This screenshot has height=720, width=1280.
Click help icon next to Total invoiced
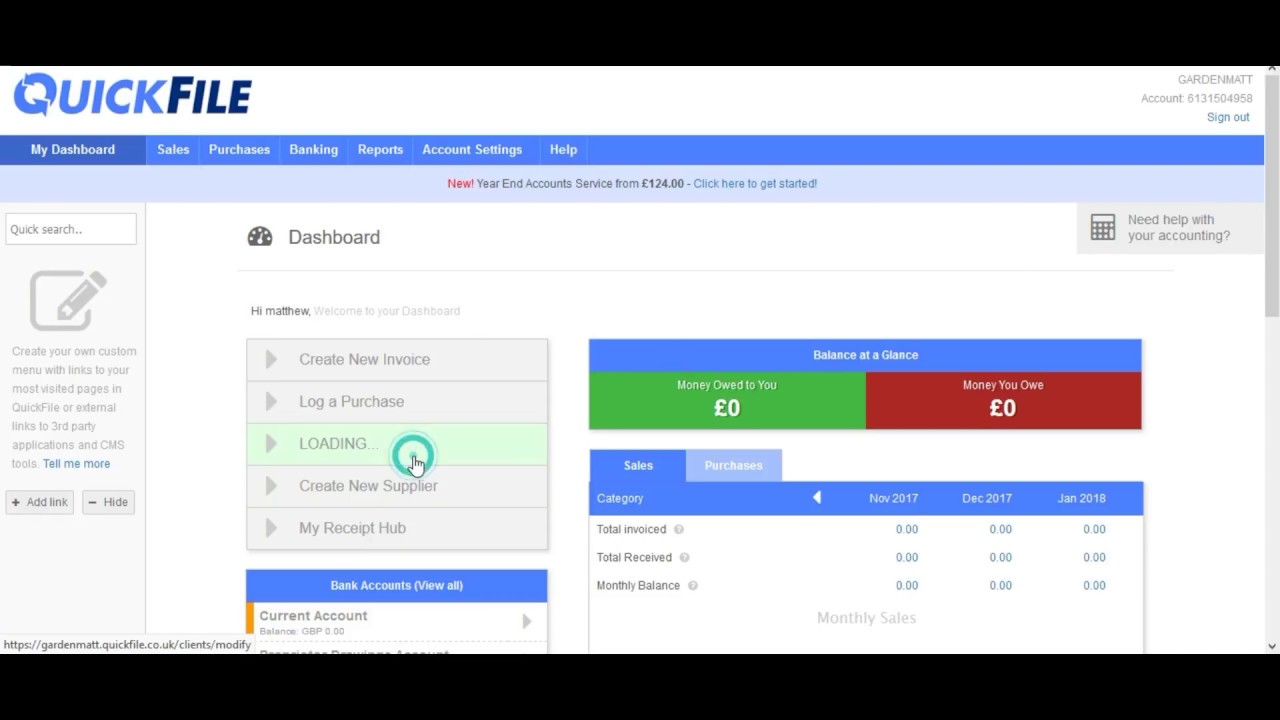[x=679, y=530]
